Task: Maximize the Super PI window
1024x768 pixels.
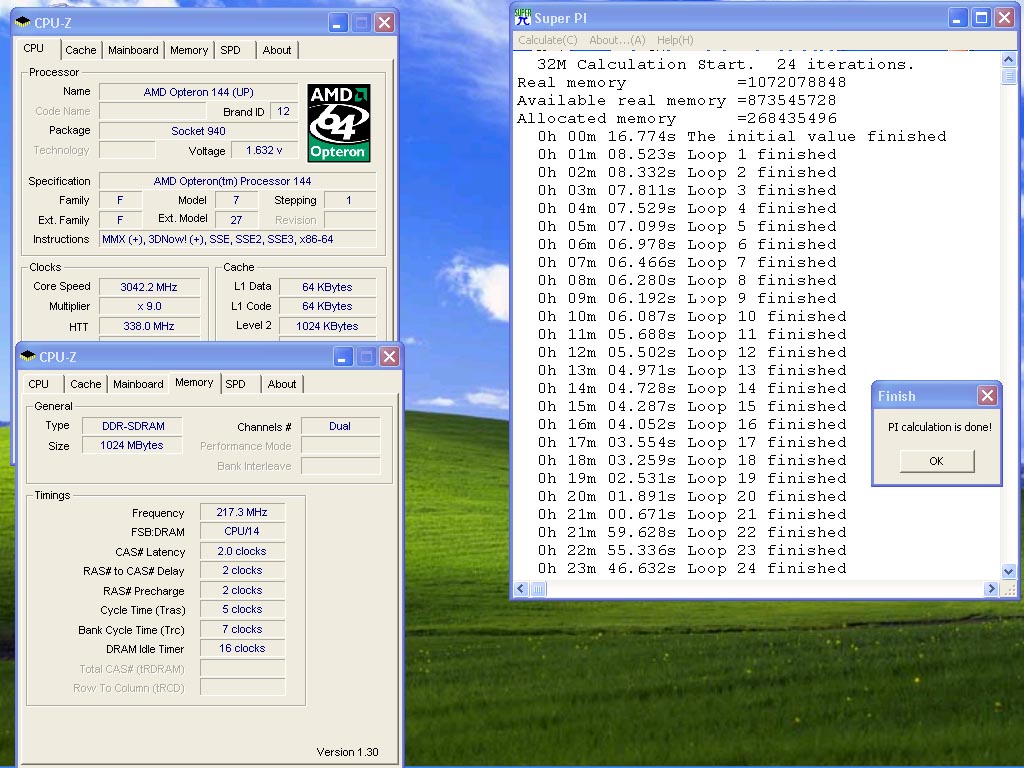Action: tap(981, 18)
